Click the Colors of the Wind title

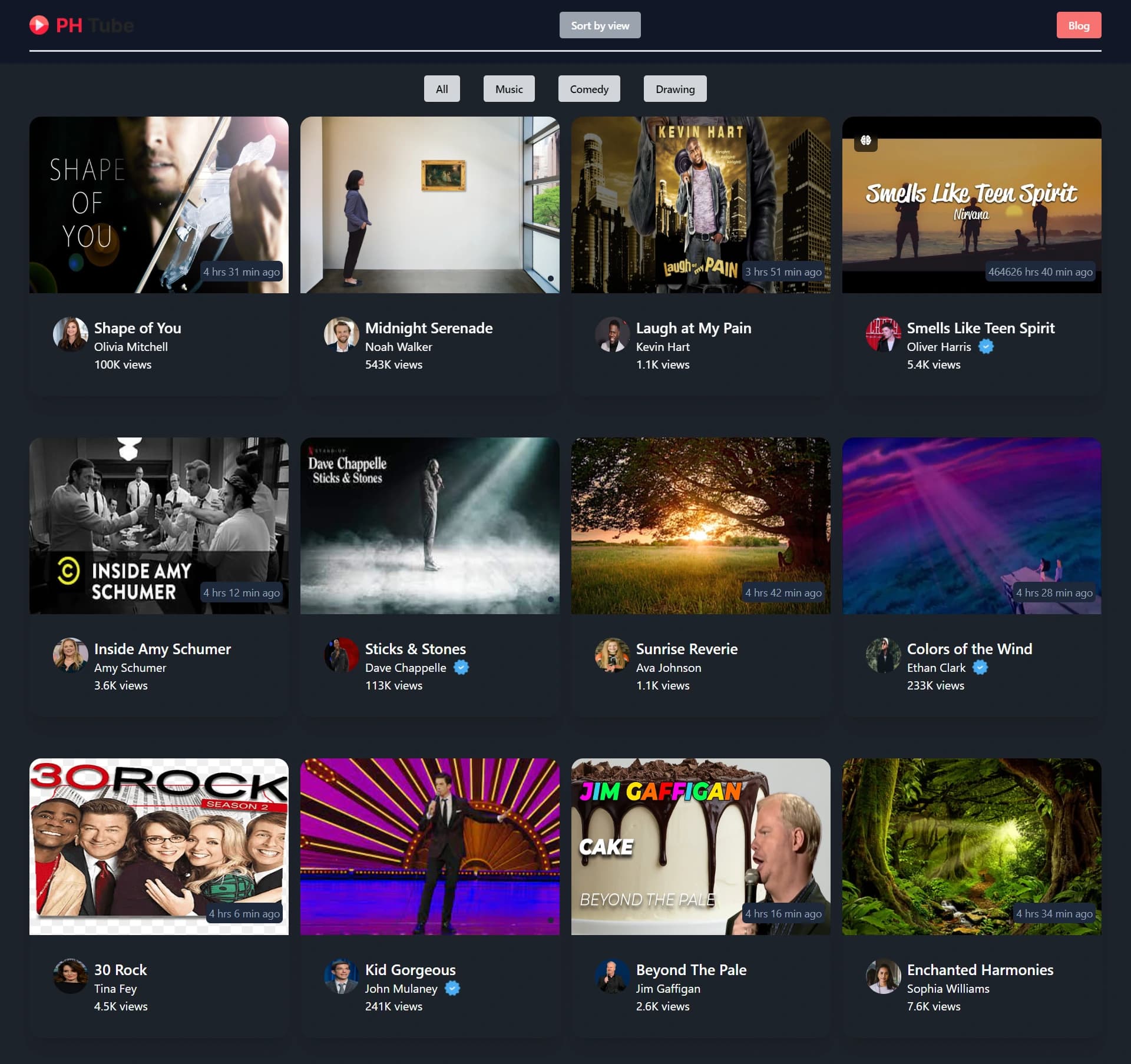[970, 649]
